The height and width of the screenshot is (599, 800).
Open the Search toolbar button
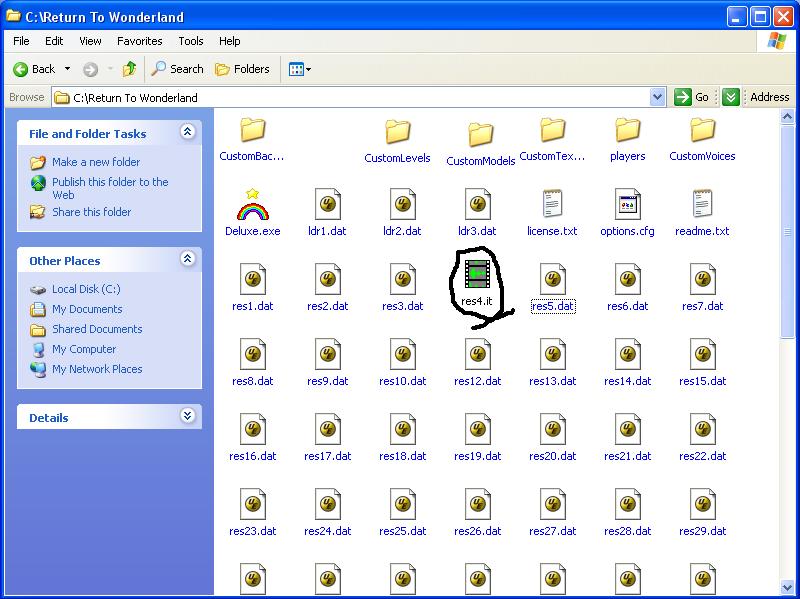tap(178, 69)
